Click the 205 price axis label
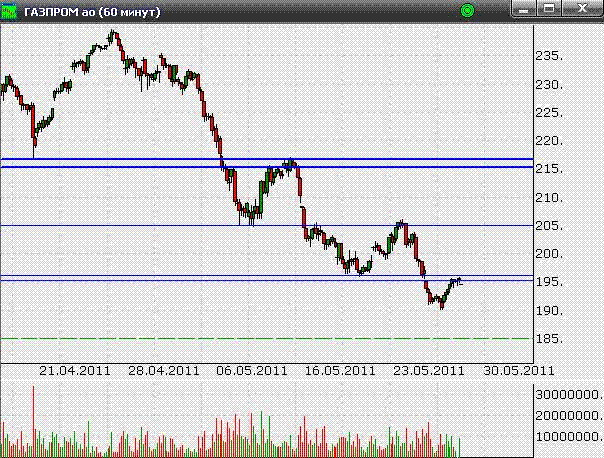The image size is (604, 458). 549,225
